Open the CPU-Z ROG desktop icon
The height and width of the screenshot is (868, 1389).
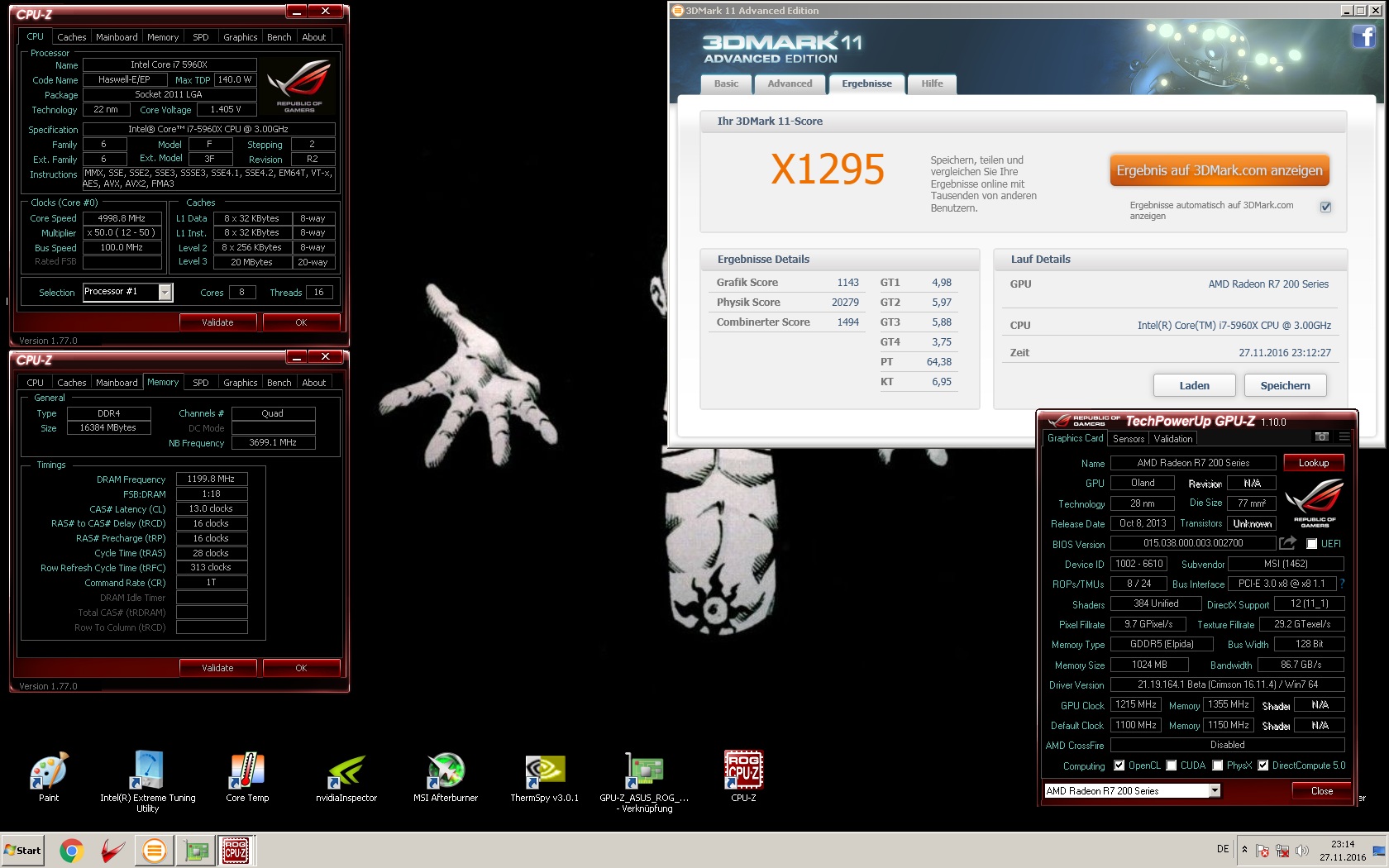[743, 770]
